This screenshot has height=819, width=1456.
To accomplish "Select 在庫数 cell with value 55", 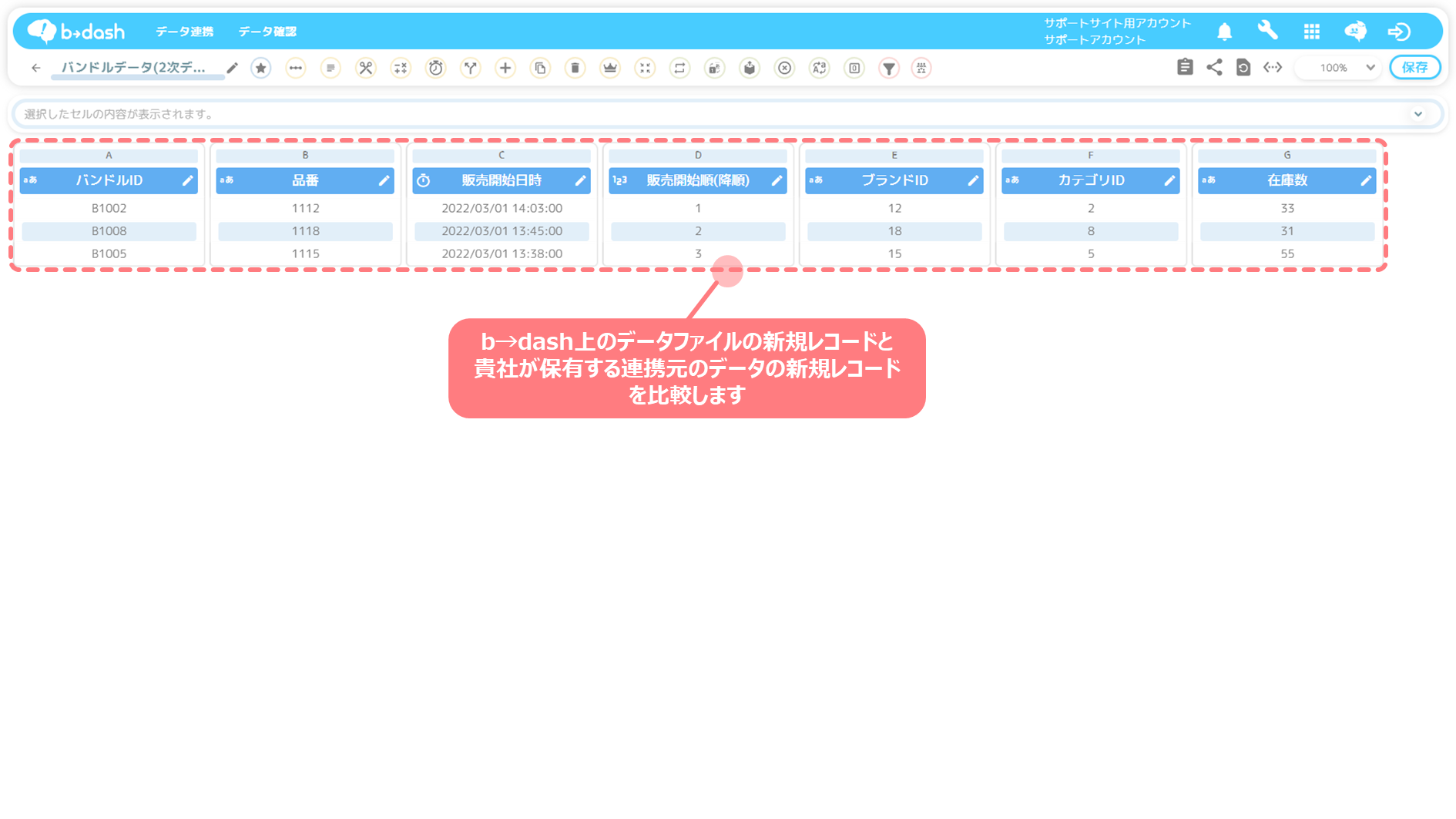I will (x=1287, y=253).
